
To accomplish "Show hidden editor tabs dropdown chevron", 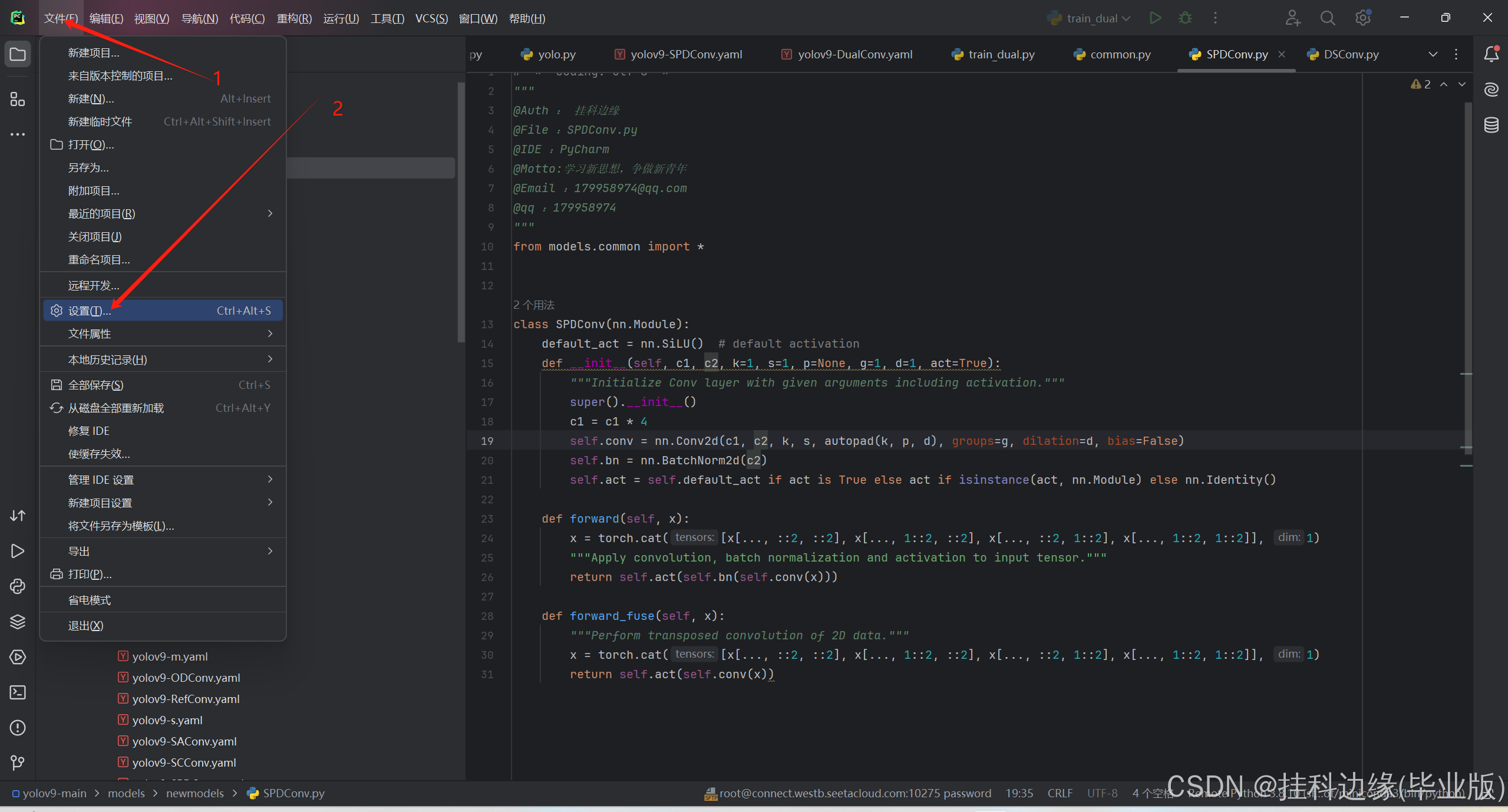I will (1433, 54).
